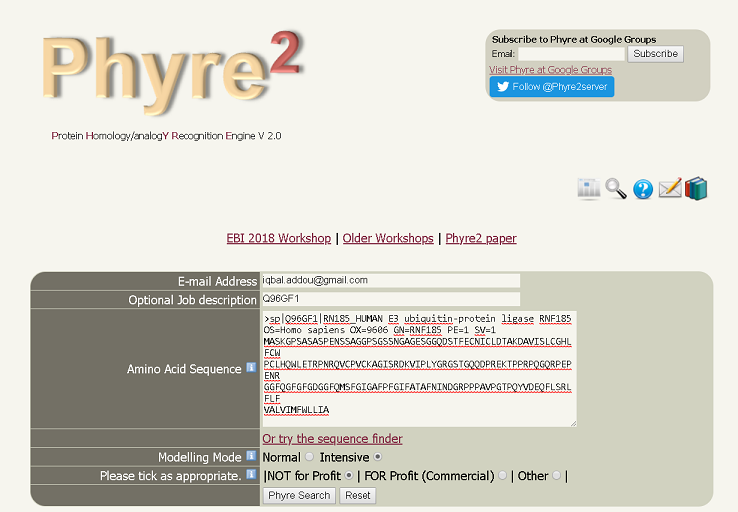Click inside the Amino Acid Sequence textarea

point(419,368)
